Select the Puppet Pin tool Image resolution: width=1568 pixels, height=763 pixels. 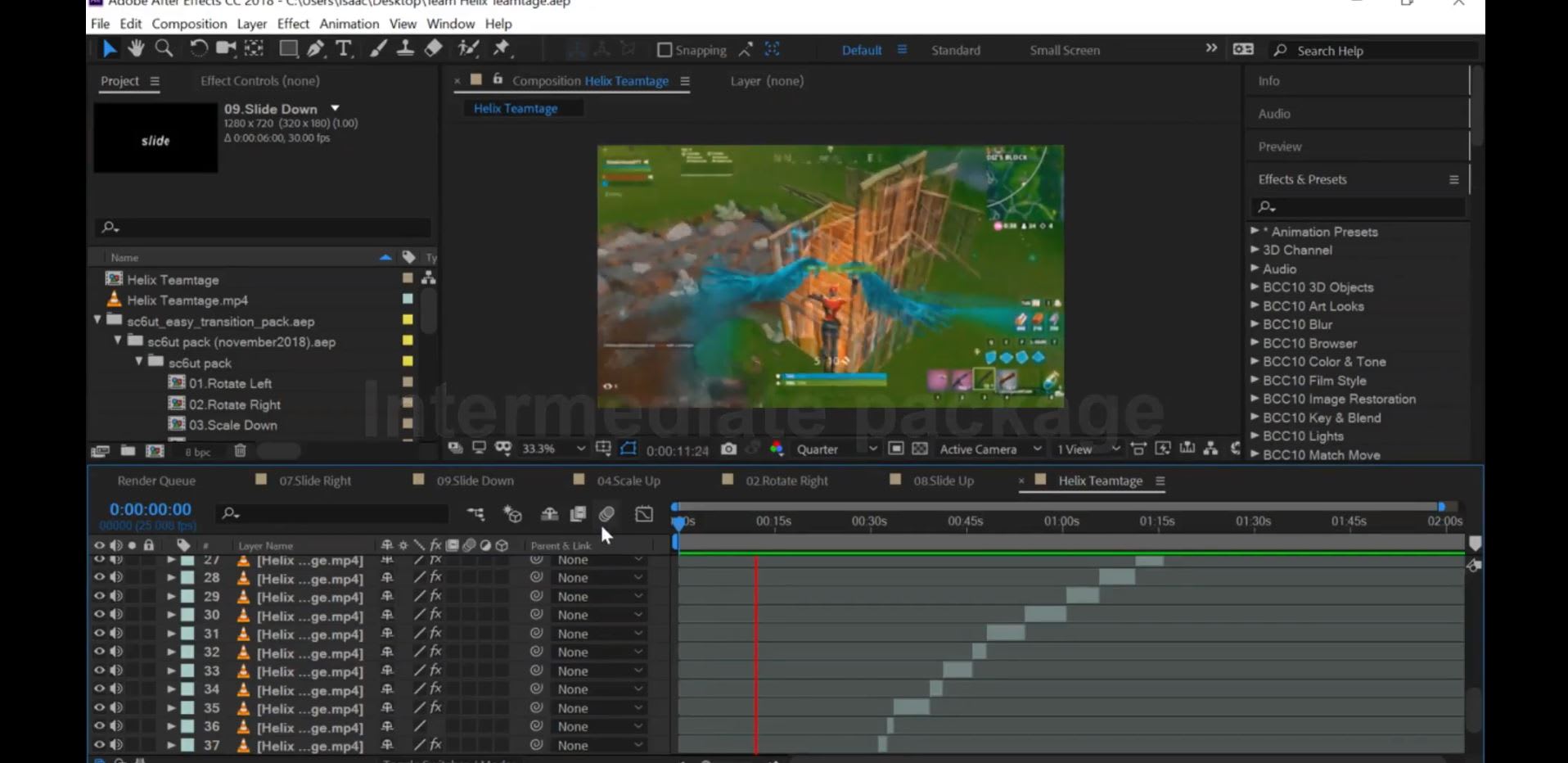(501, 49)
